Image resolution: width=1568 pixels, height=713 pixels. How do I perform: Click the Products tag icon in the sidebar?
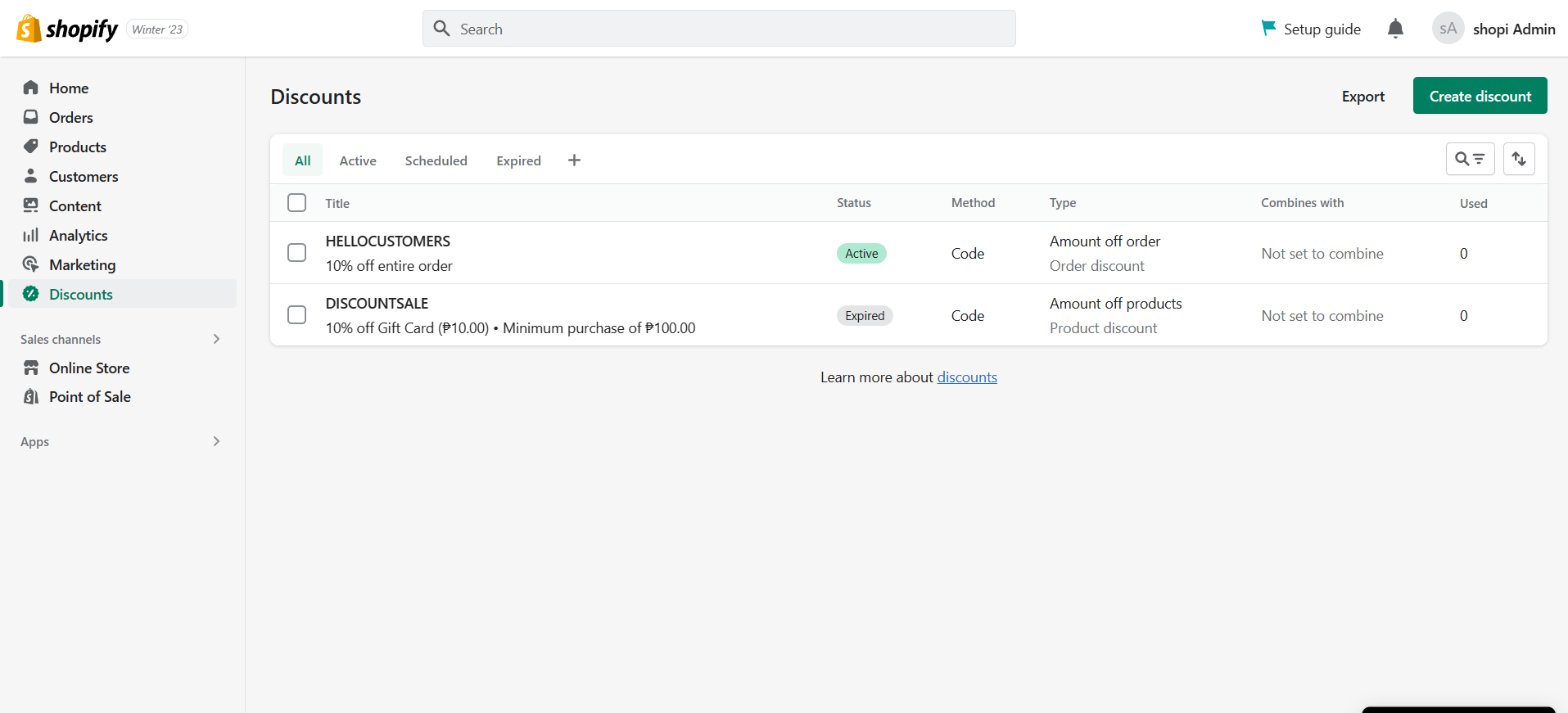tap(31, 147)
